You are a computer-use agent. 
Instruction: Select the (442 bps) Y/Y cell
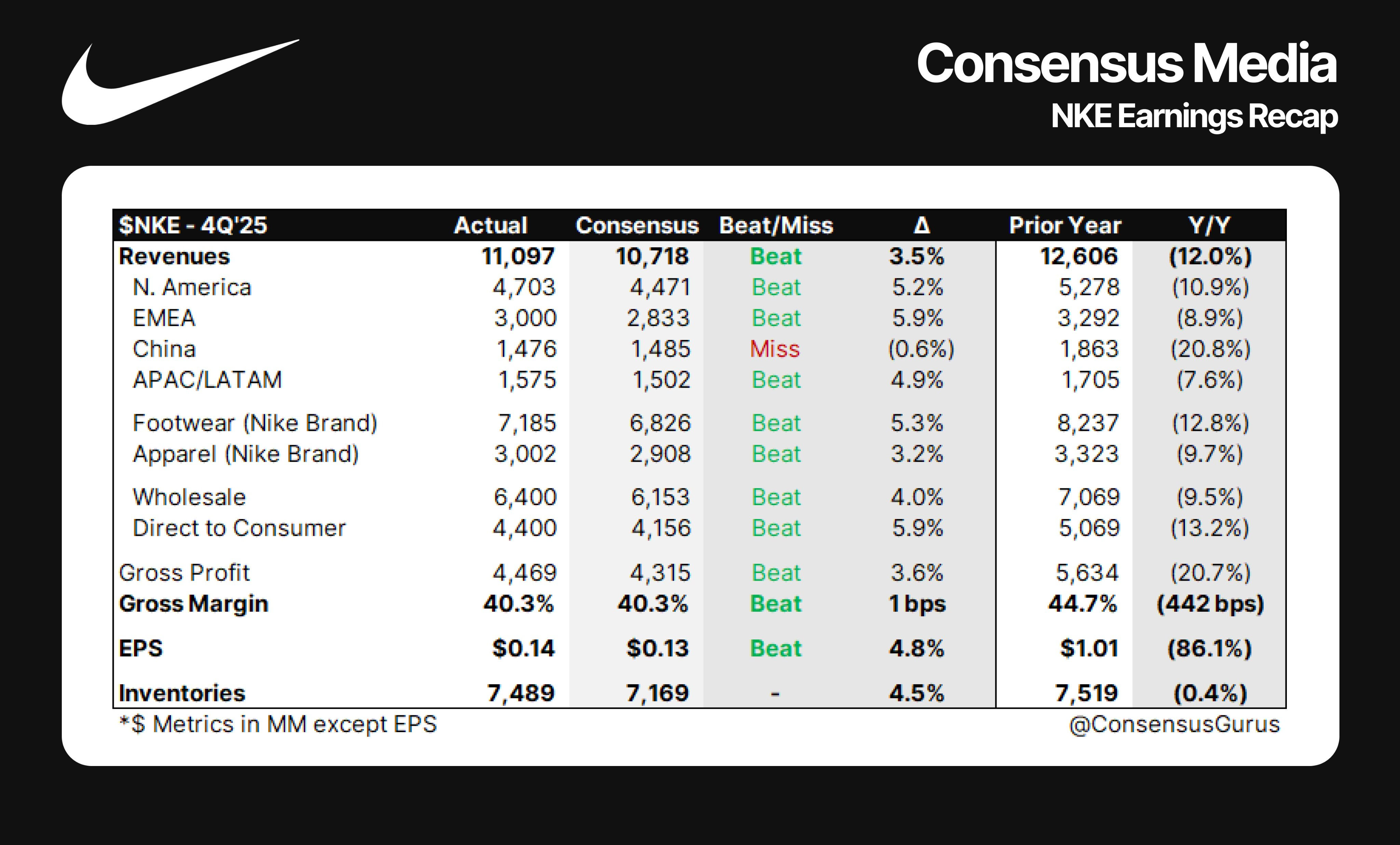tap(1210, 603)
